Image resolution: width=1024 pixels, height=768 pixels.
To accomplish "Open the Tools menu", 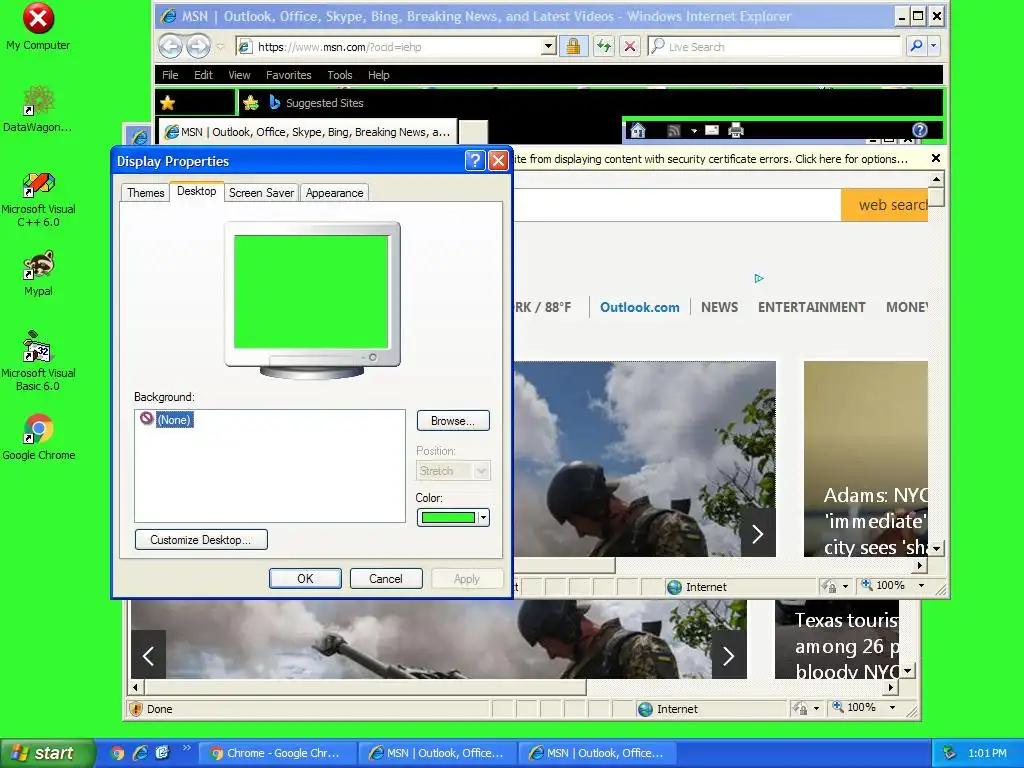I will click(340, 75).
